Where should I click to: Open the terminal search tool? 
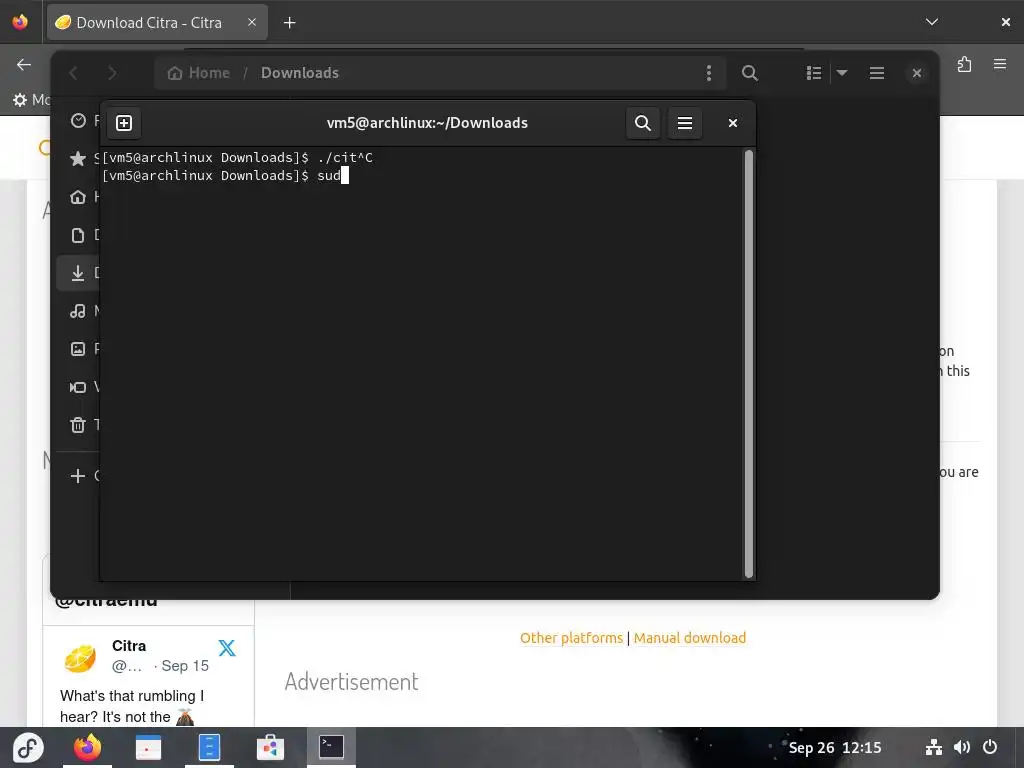(x=643, y=123)
